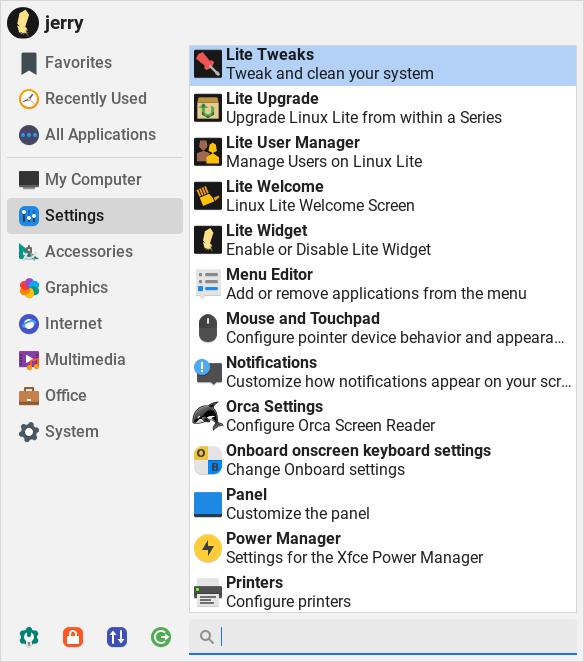Click the blue switch user icon
The width and height of the screenshot is (584, 662).
(117, 637)
